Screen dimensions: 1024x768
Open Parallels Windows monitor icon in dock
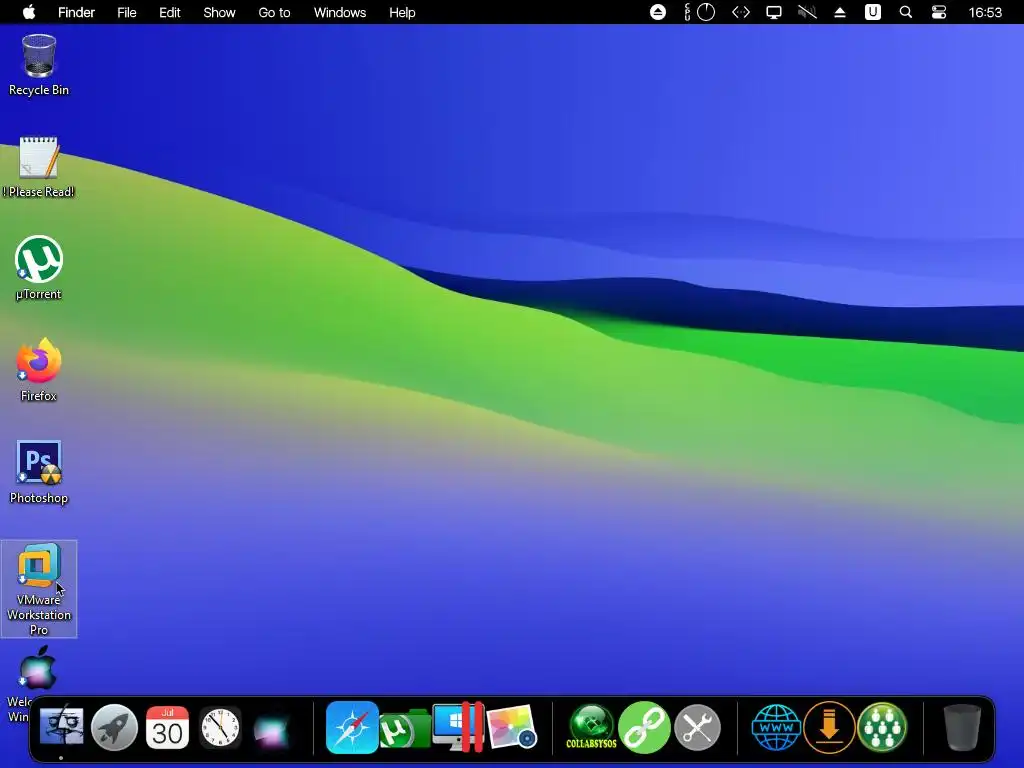click(x=458, y=727)
